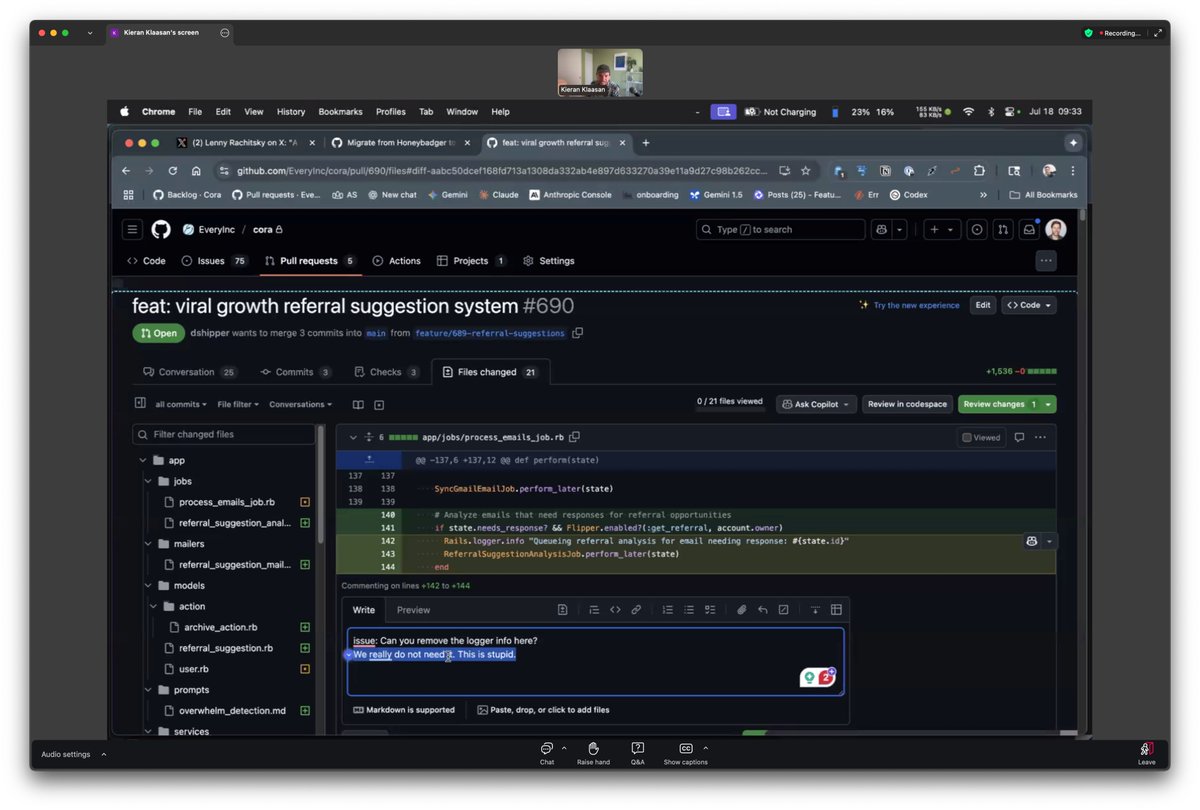
Task: Open file options ellipsis for process_emails_job.rb
Action: (x=1040, y=437)
